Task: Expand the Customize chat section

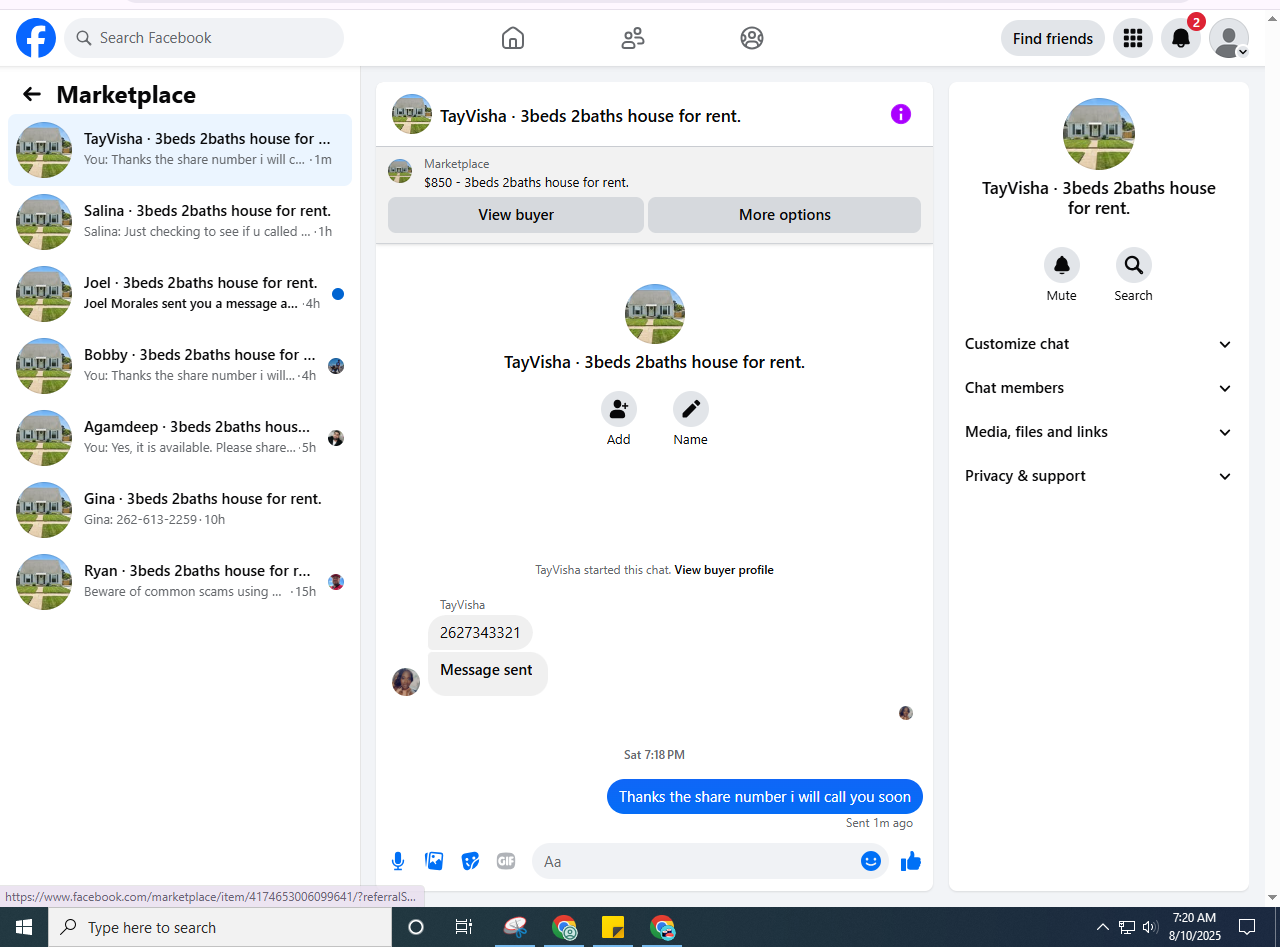Action: click(1099, 344)
